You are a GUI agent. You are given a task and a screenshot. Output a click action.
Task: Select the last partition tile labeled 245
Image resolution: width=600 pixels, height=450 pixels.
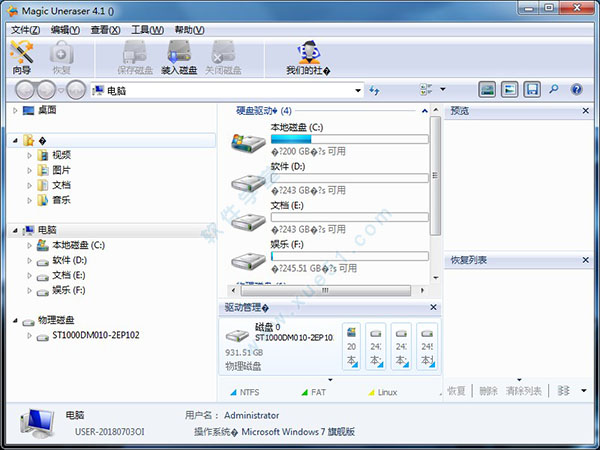click(x=427, y=347)
